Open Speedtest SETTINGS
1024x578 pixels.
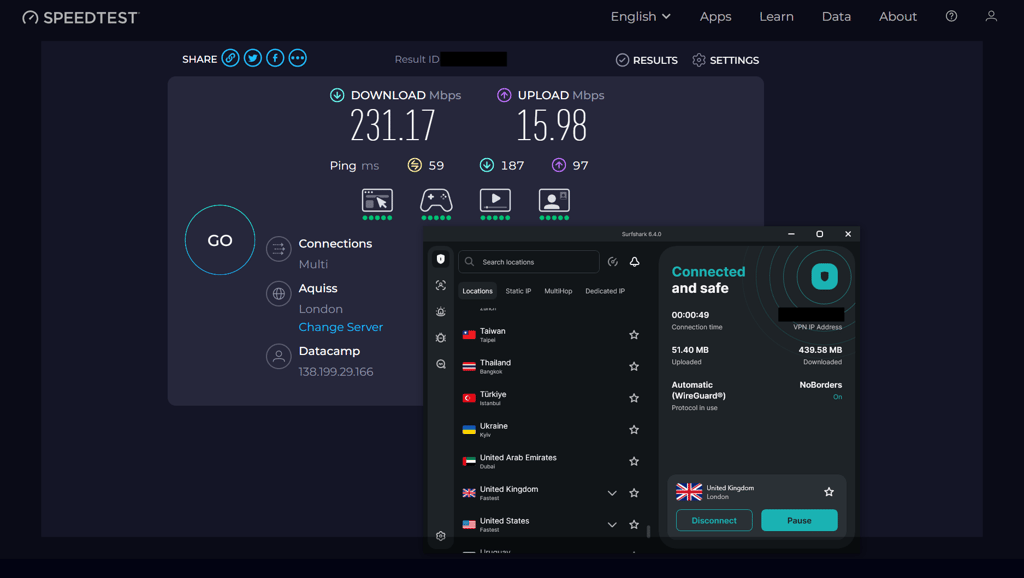click(x=726, y=60)
